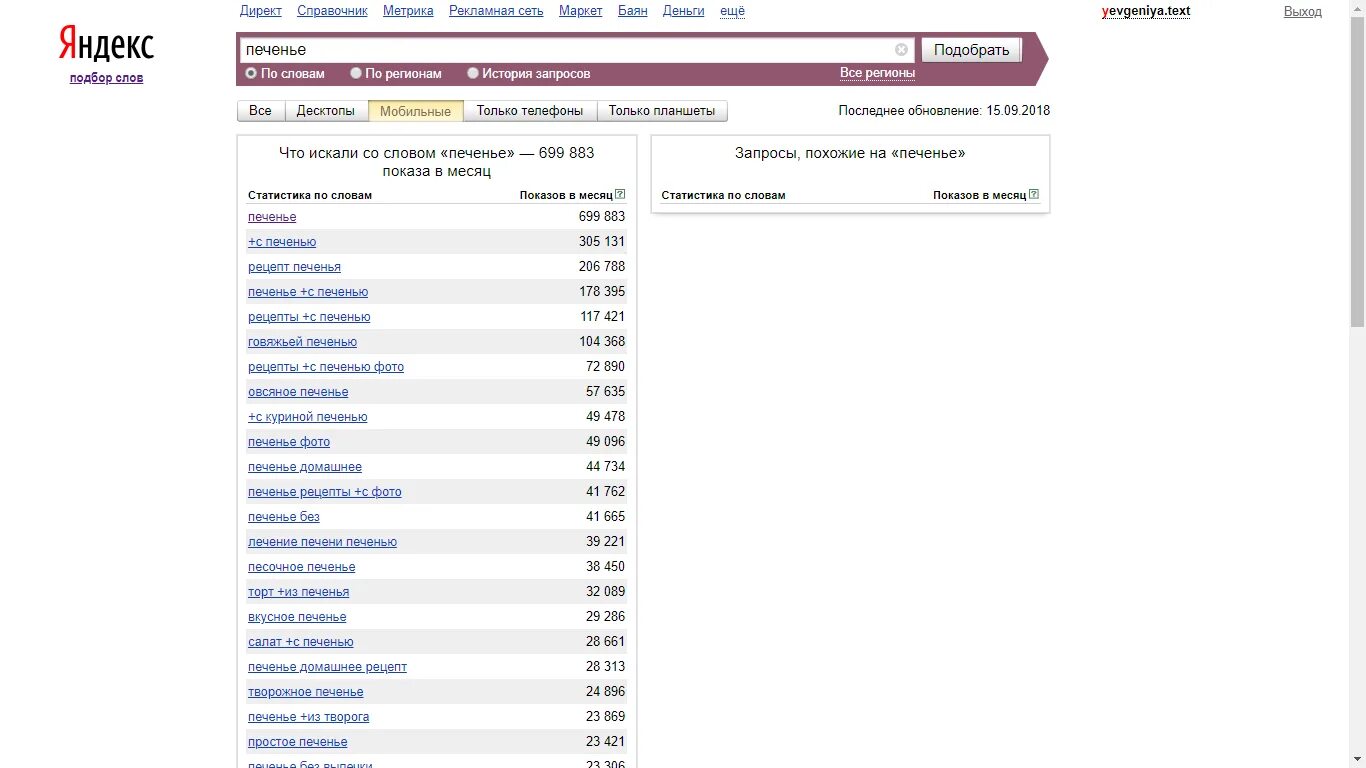Click the impressions value '305 131'
Viewport: 1366px width, 768px height.
[x=602, y=242]
